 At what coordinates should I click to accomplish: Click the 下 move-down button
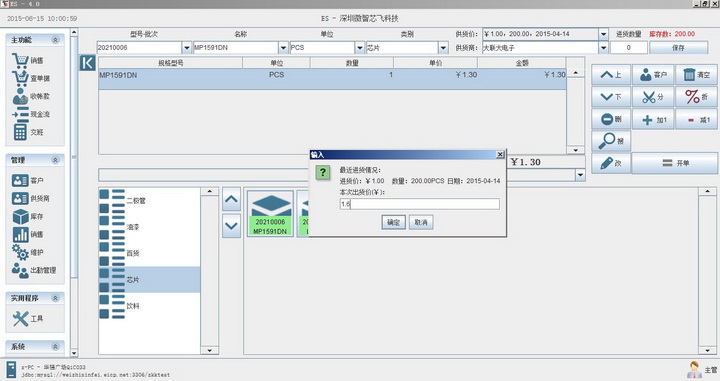click(x=611, y=97)
